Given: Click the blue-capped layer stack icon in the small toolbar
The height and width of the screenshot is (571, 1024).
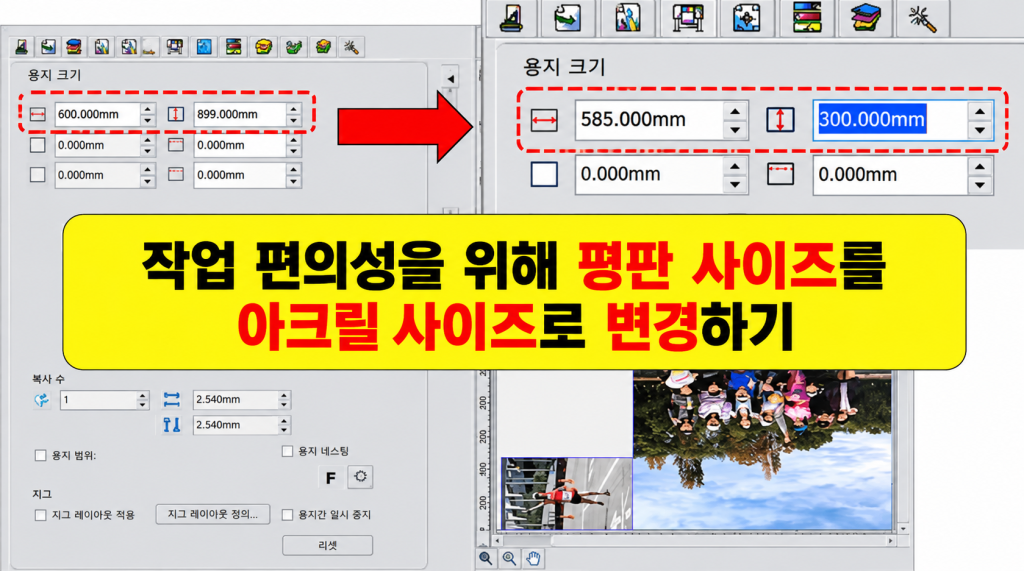Looking at the screenshot, I should (74, 47).
